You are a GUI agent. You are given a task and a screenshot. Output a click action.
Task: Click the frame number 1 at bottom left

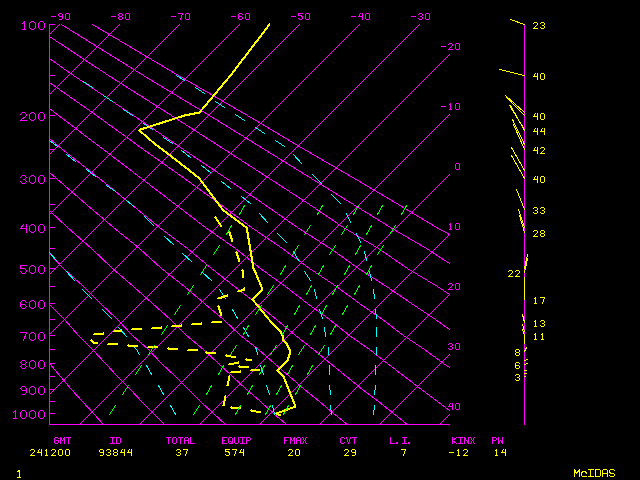coord(19,472)
